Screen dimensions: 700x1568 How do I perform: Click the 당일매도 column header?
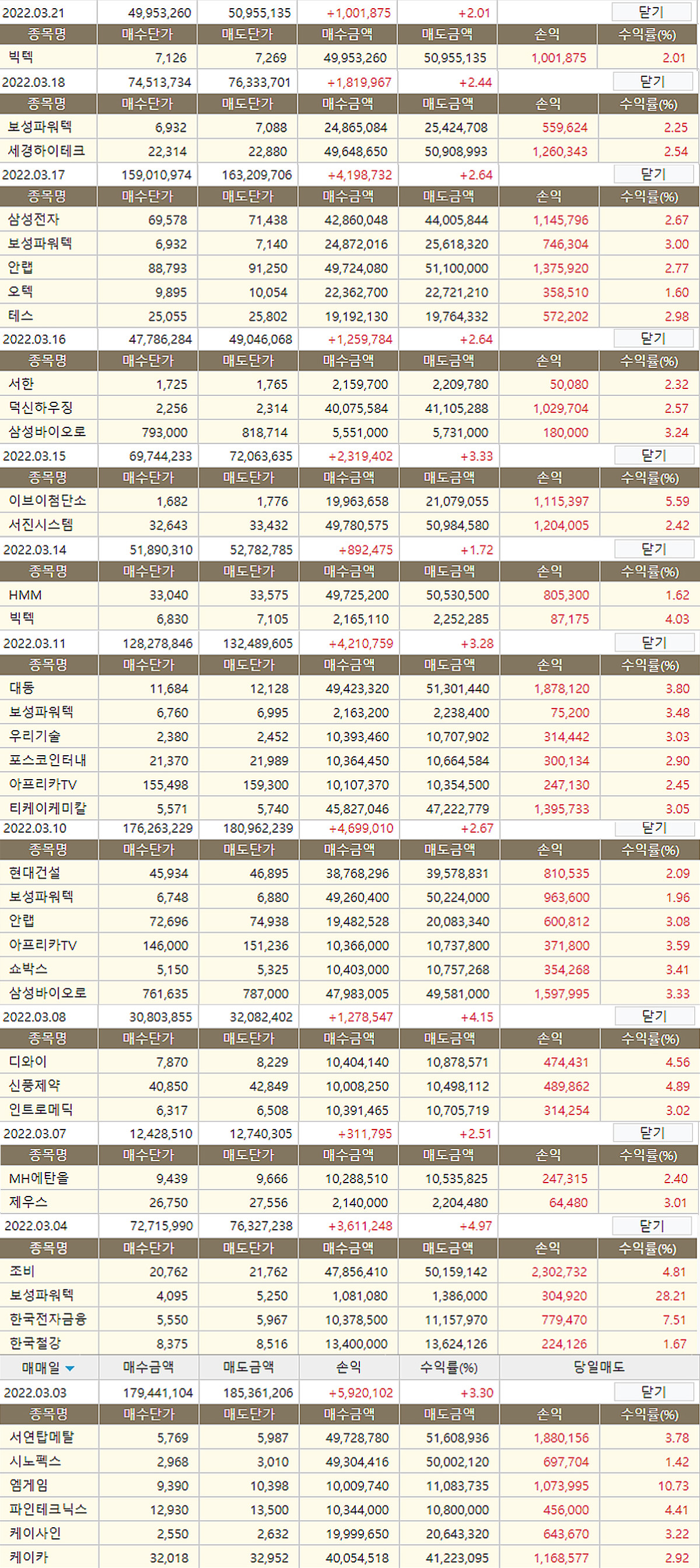[x=598, y=1368]
